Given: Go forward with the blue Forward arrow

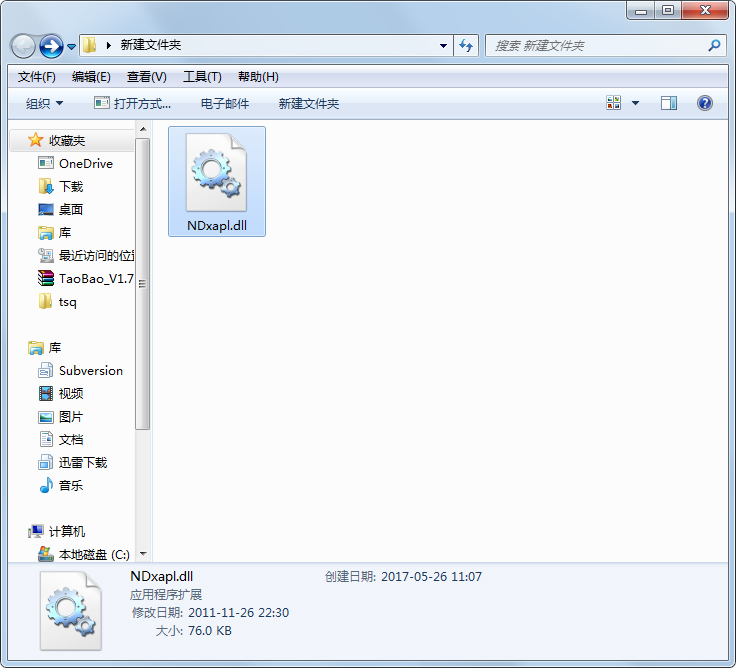Looking at the screenshot, I should pos(51,46).
